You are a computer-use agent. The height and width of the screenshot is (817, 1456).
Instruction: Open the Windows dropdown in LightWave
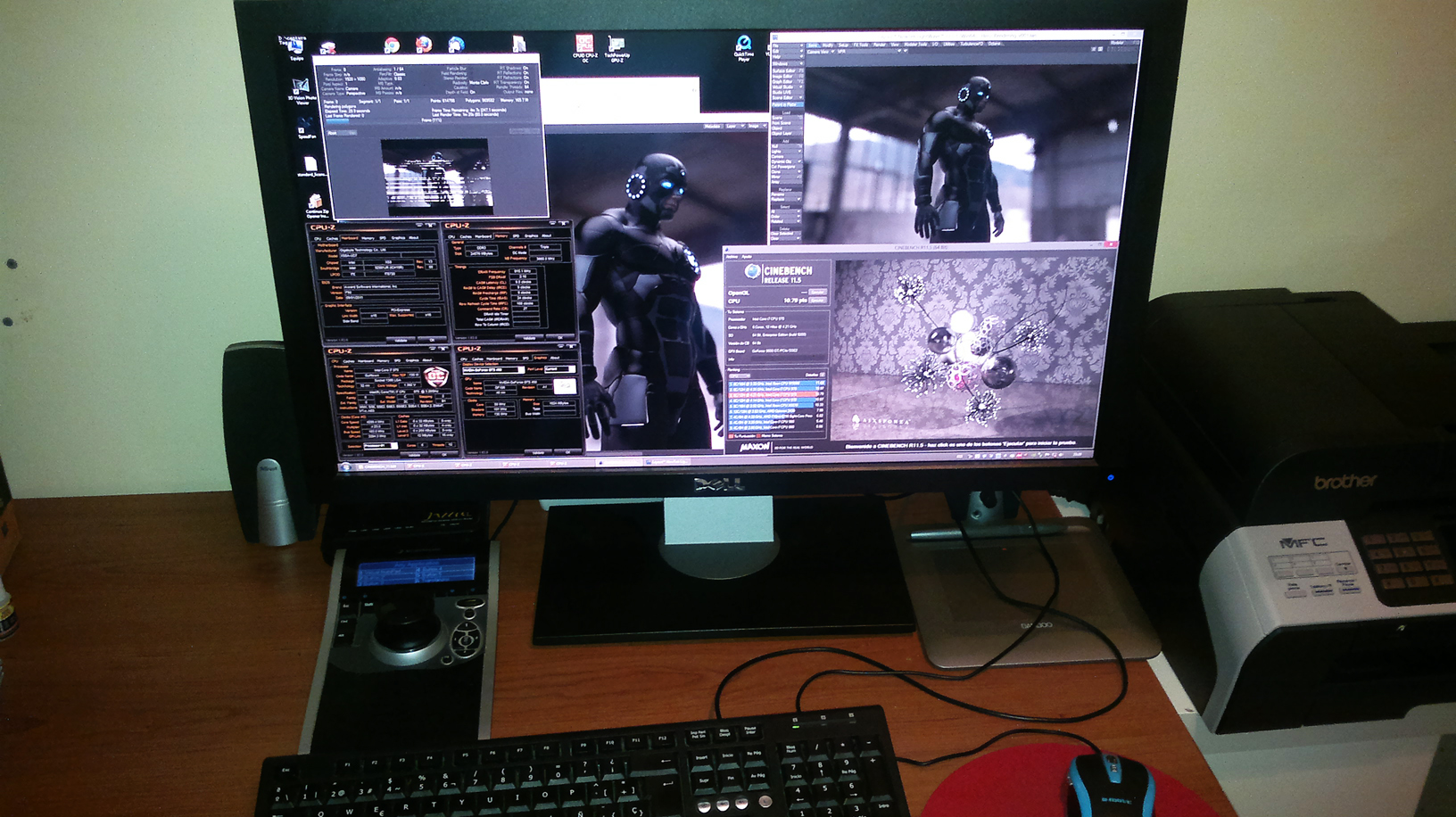click(786, 63)
